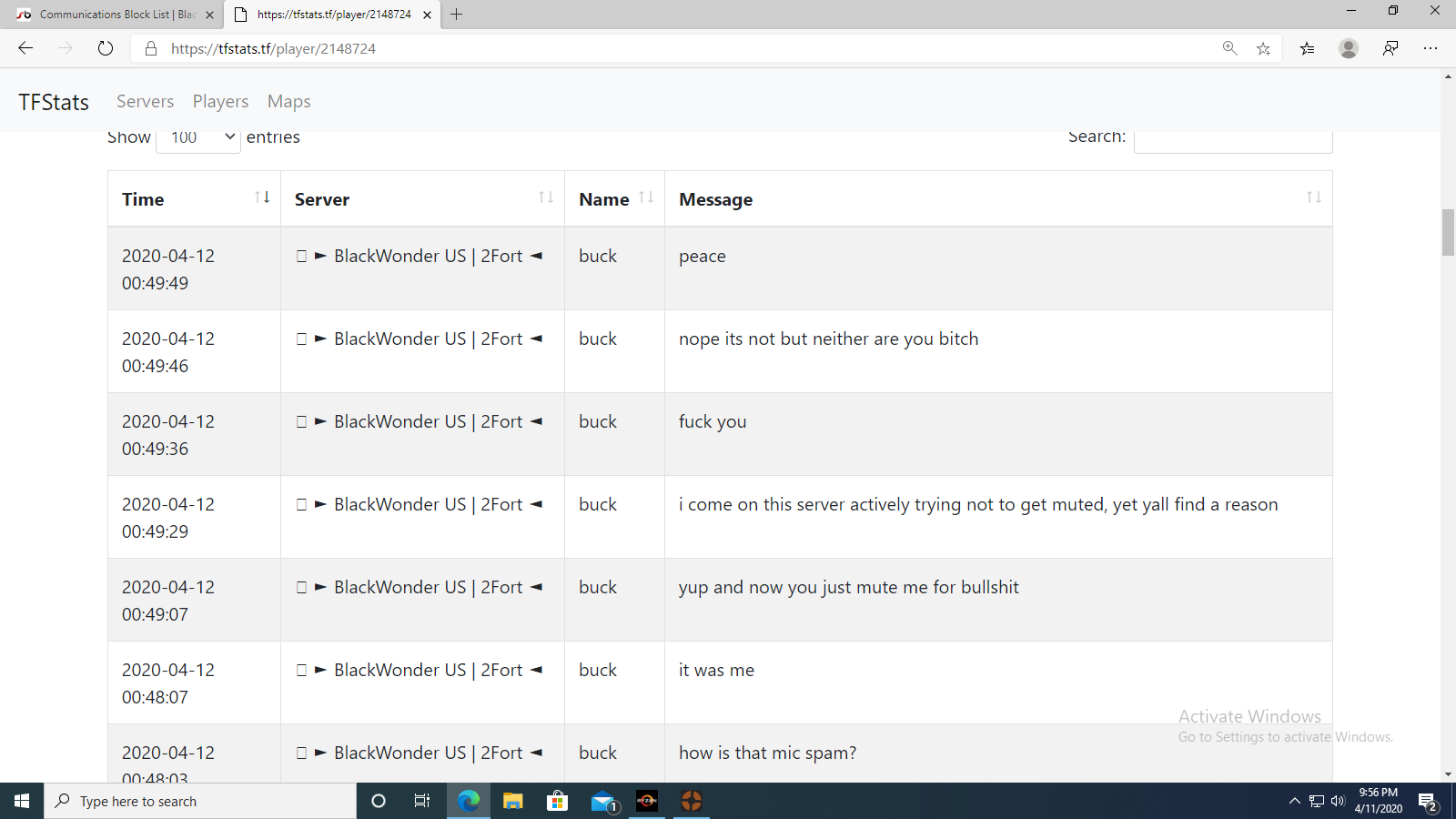Expand the show entries dropdown
The height and width of the screenshot is (819, 1456).
198,137
